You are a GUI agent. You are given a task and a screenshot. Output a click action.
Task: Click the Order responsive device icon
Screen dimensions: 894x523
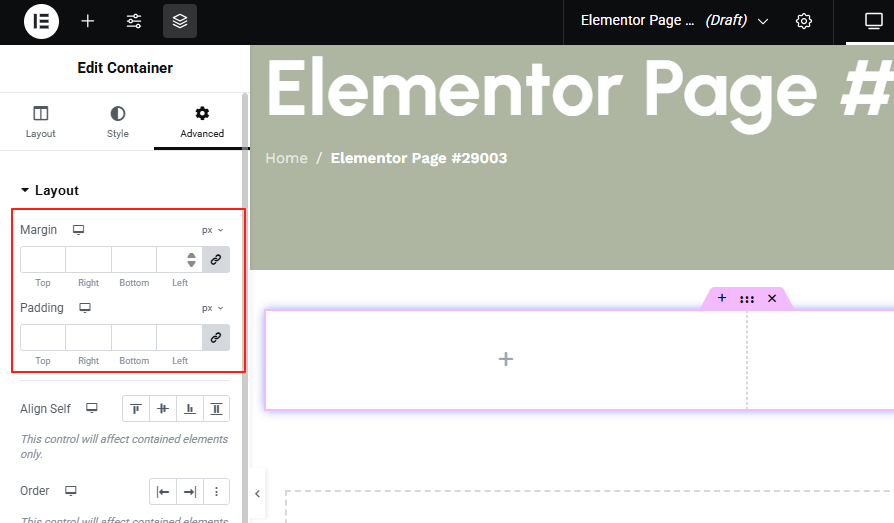click(x=71, y=491)
